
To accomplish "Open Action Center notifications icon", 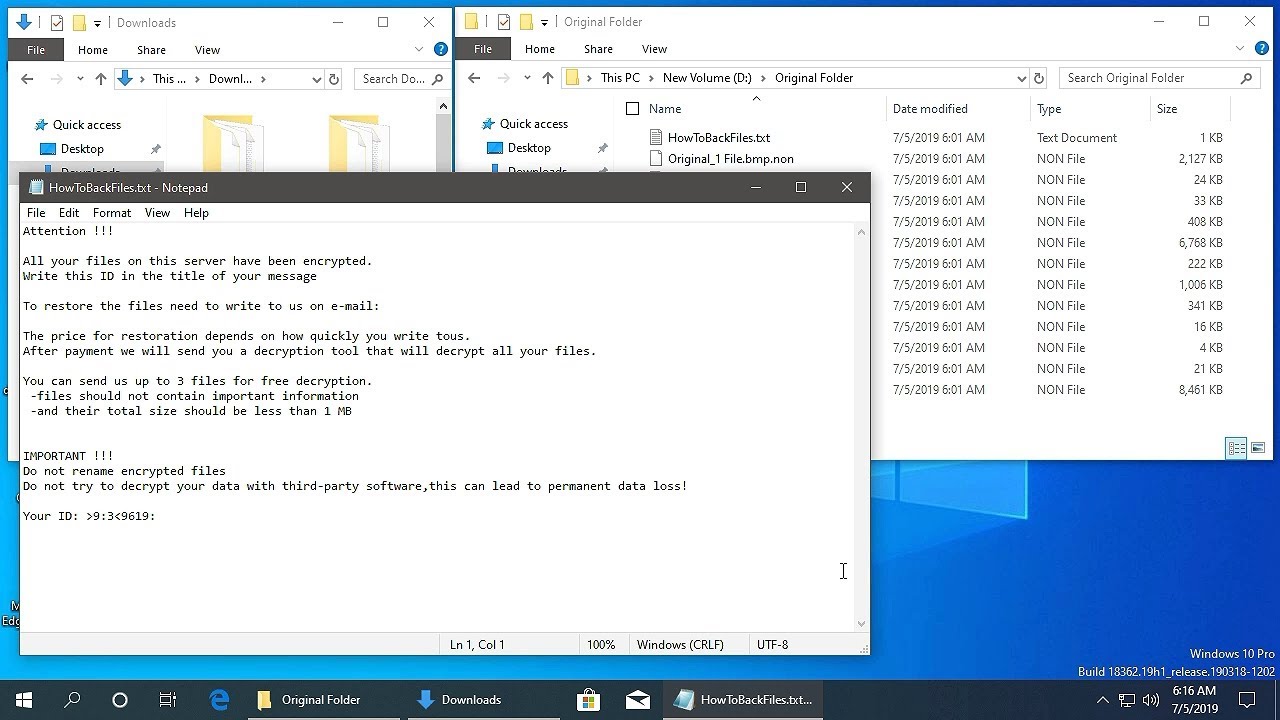I will coord(1247,700).
